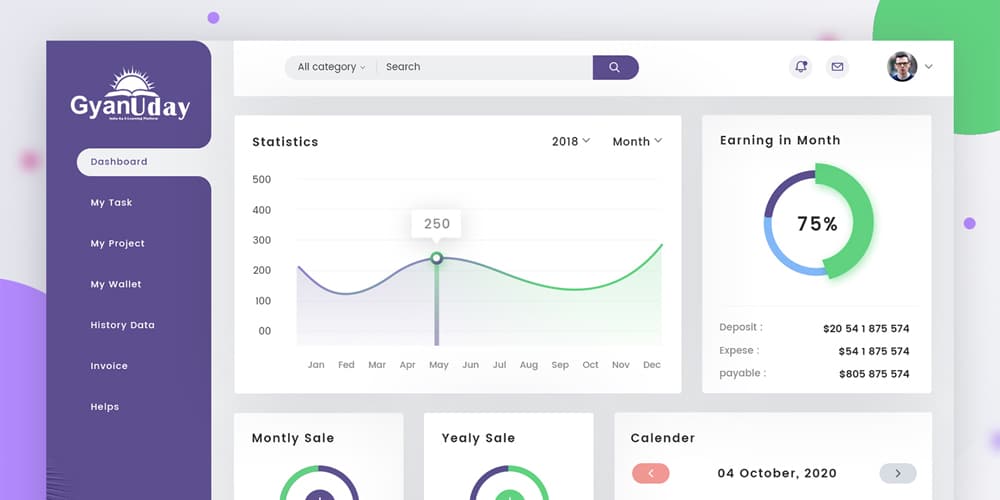Open Helps in sidebar
The width and height of the screenshot is (1000, 500).
105,407
